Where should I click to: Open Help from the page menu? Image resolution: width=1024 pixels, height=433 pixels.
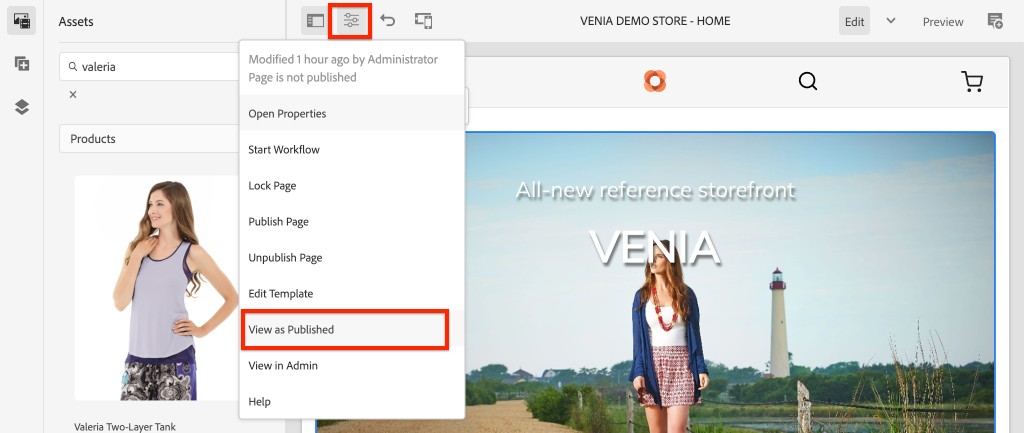tap(352, 402)
